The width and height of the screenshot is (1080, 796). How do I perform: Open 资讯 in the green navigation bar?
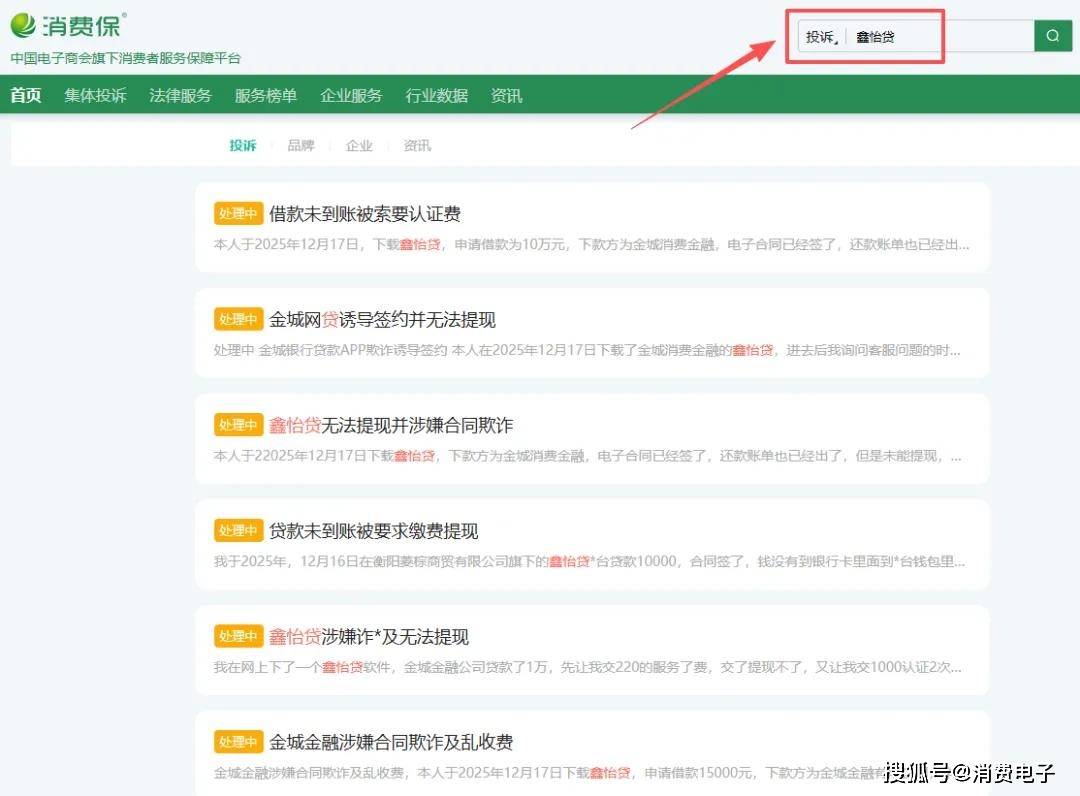[506, 96]
